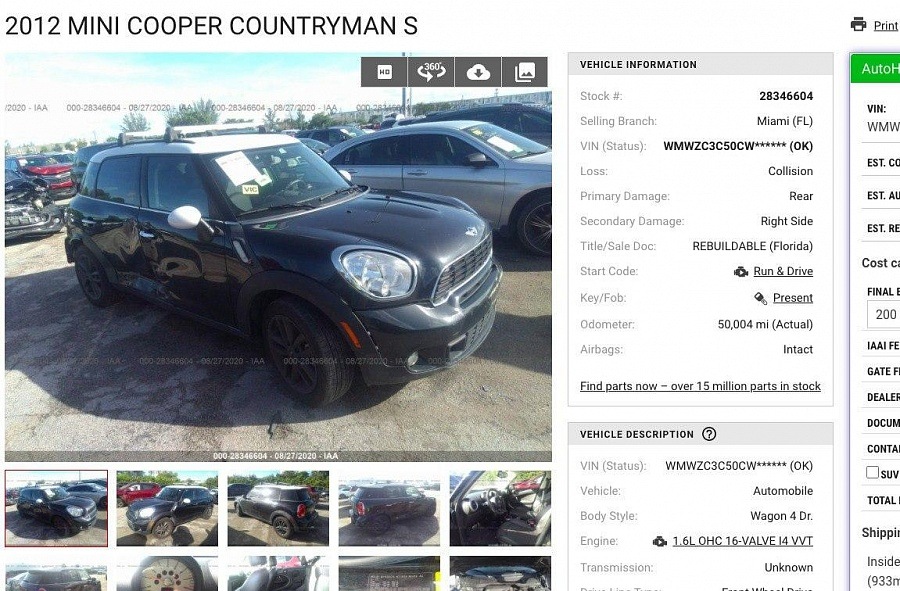This screenshot has height=591, width=900.
Task: Check the SUV checkbox
Action: (x=872, y=472)
